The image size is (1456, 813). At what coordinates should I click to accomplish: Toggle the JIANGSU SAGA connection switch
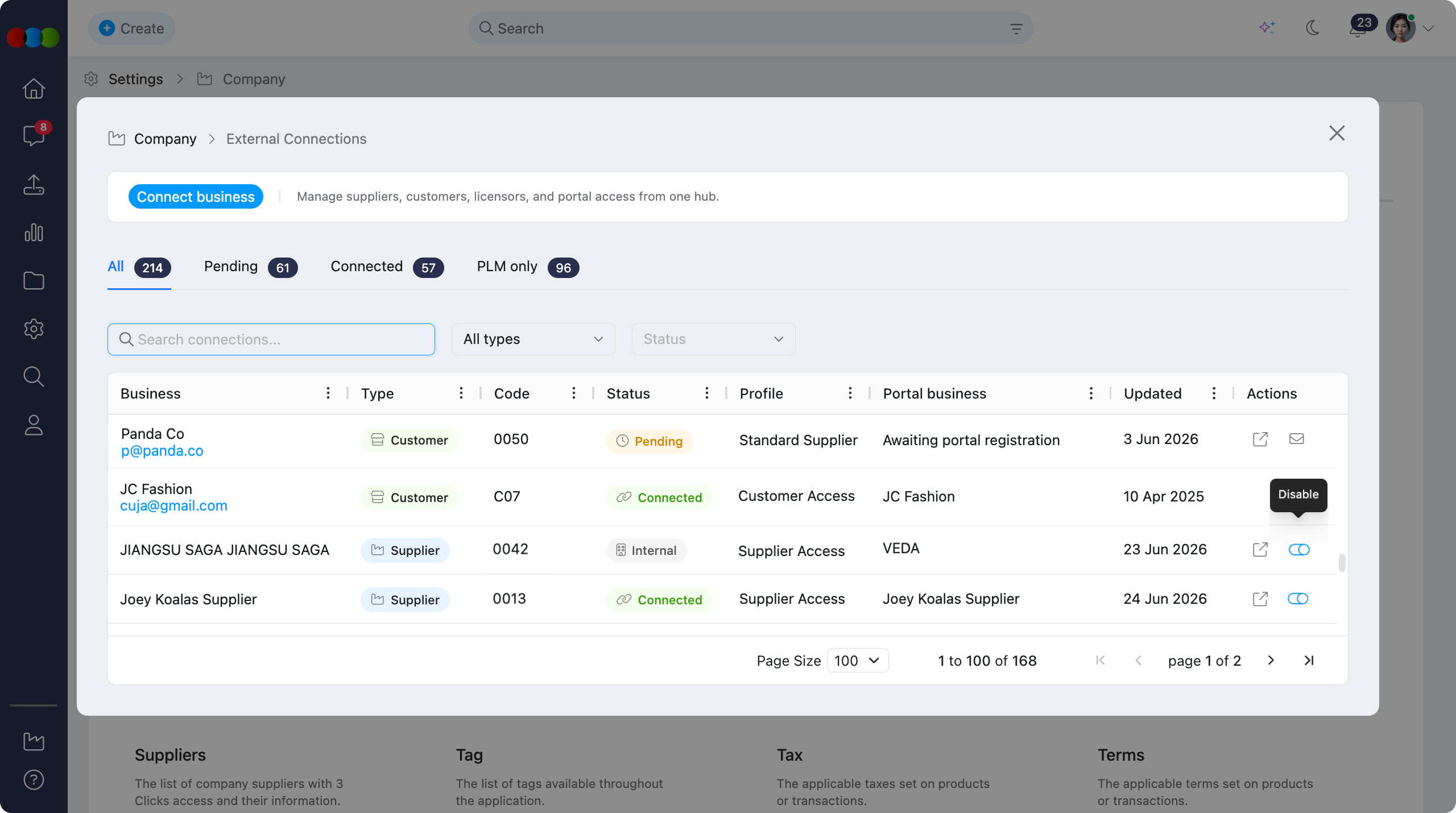[1299, 550]
